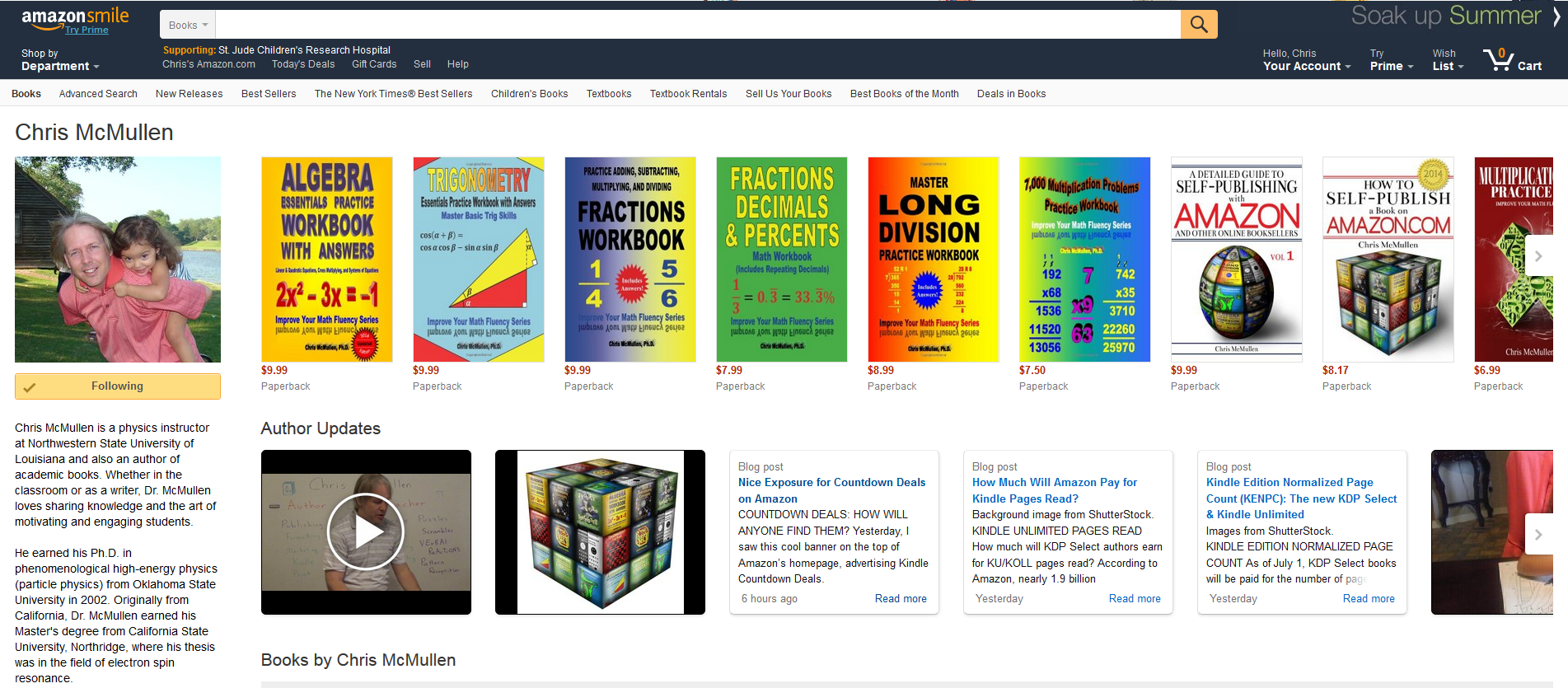Click the Soak up Summer banner arrow
This screenshot has width=1568, height=688.
tap(1556, 16)
